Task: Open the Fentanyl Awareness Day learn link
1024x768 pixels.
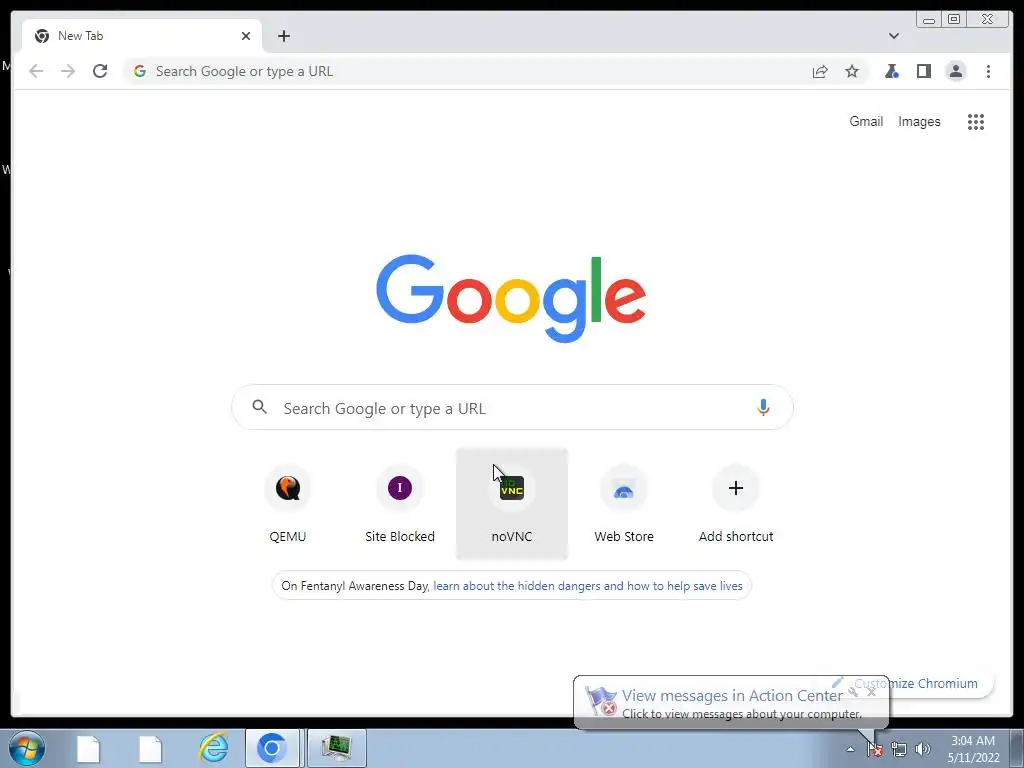Action: pos(588,586)
